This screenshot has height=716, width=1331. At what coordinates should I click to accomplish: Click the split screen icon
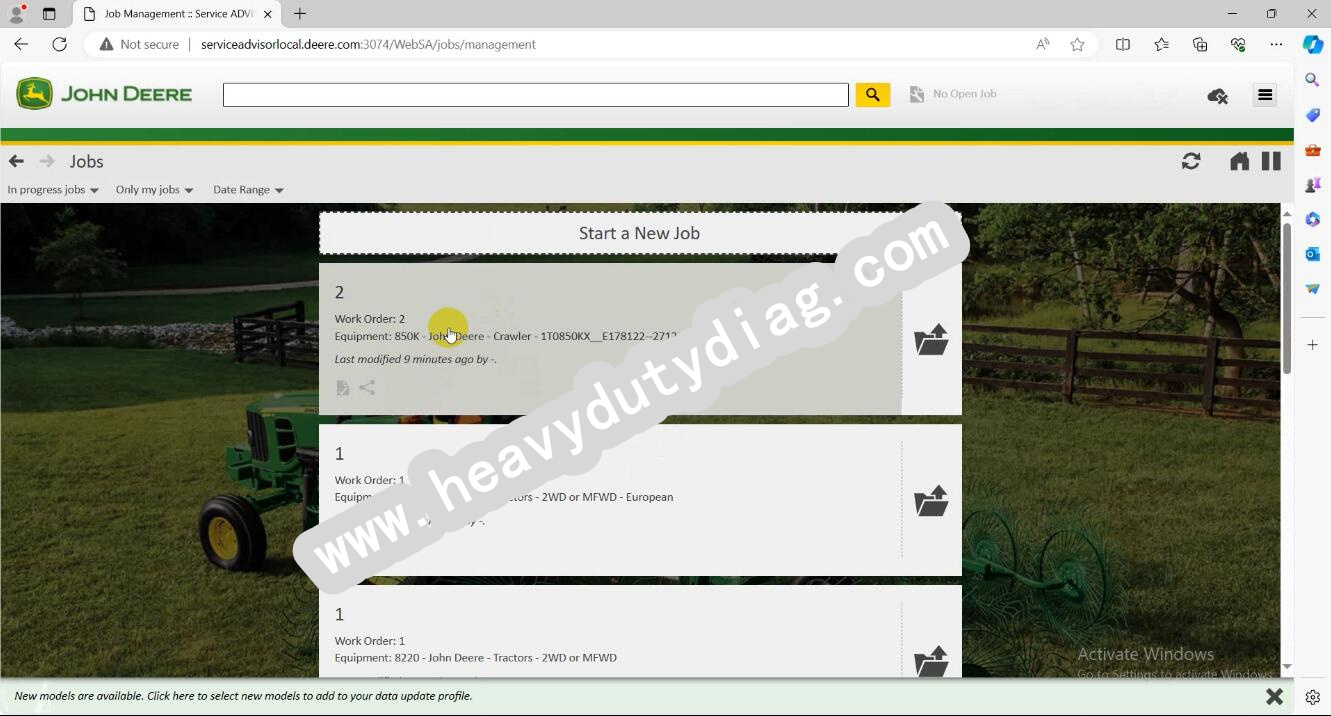(1123, 44)
